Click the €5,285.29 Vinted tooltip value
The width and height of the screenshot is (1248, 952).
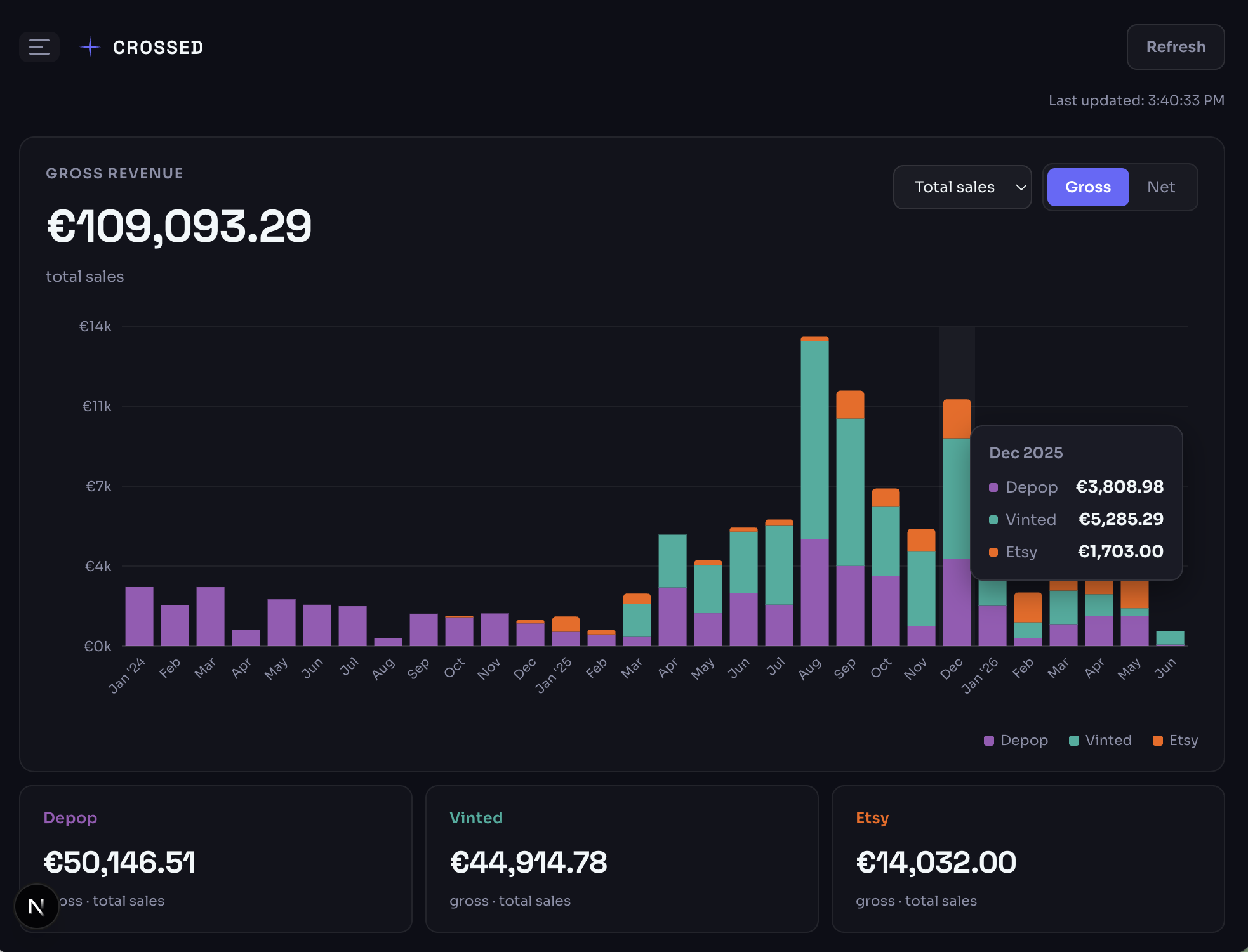click(1121, 519)
